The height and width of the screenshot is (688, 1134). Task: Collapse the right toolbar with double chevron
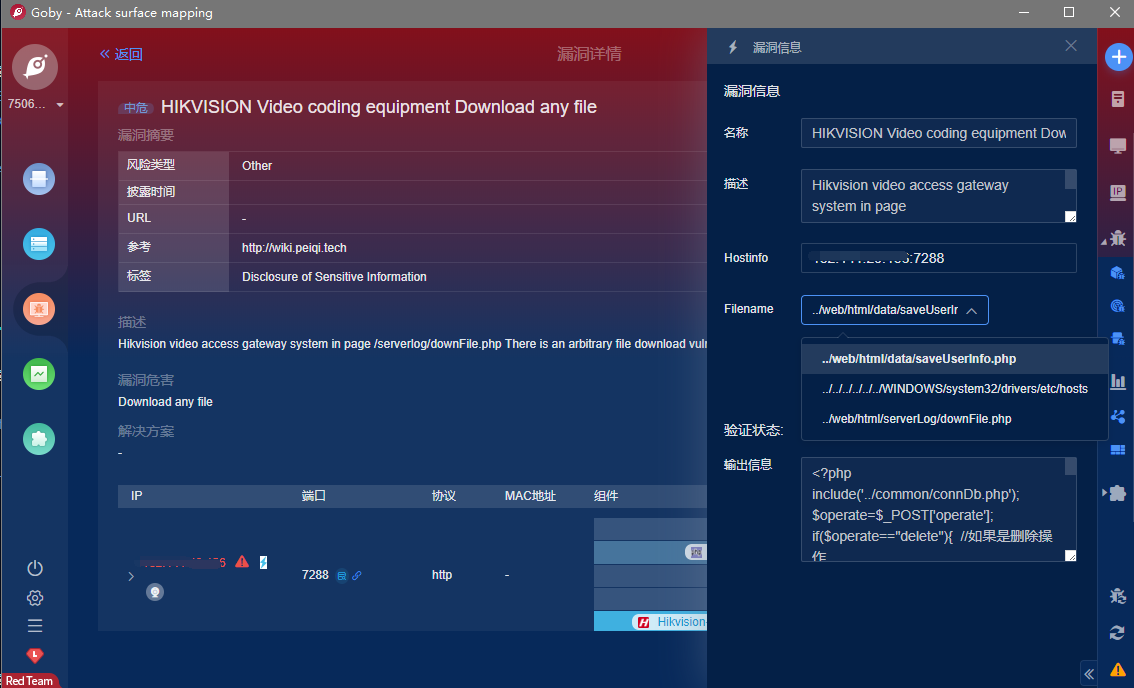coord(1089,673)
